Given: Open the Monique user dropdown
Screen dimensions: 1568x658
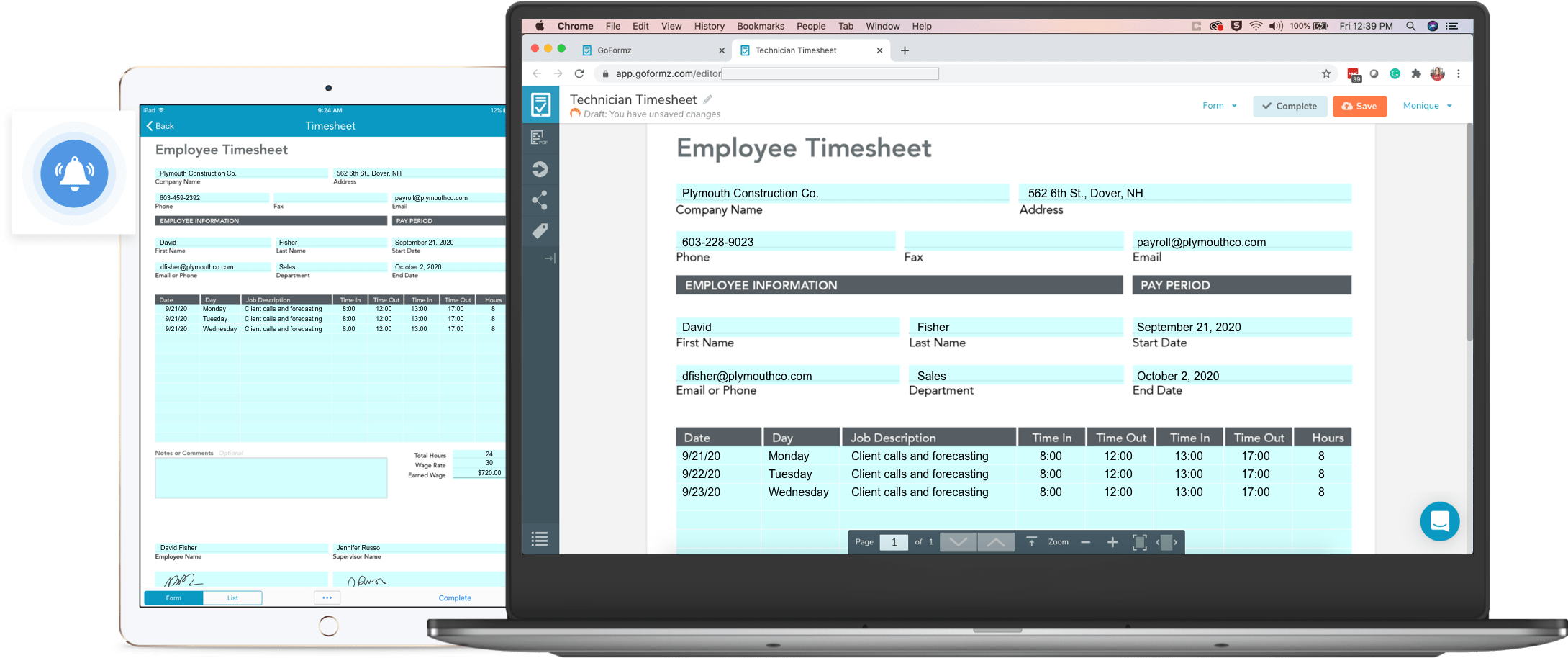Looking at the screenshot, I should tap(1426, 105).
